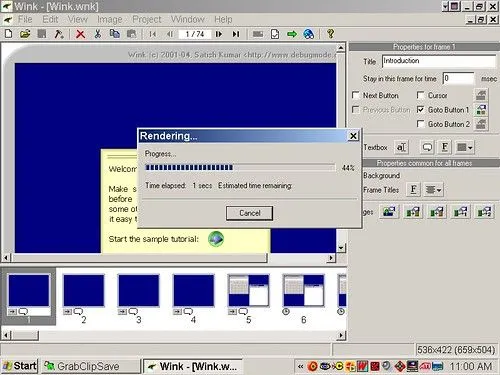
Task: Create a new project via toolbar
Action: pyautogui.click(x=9, y=34)
